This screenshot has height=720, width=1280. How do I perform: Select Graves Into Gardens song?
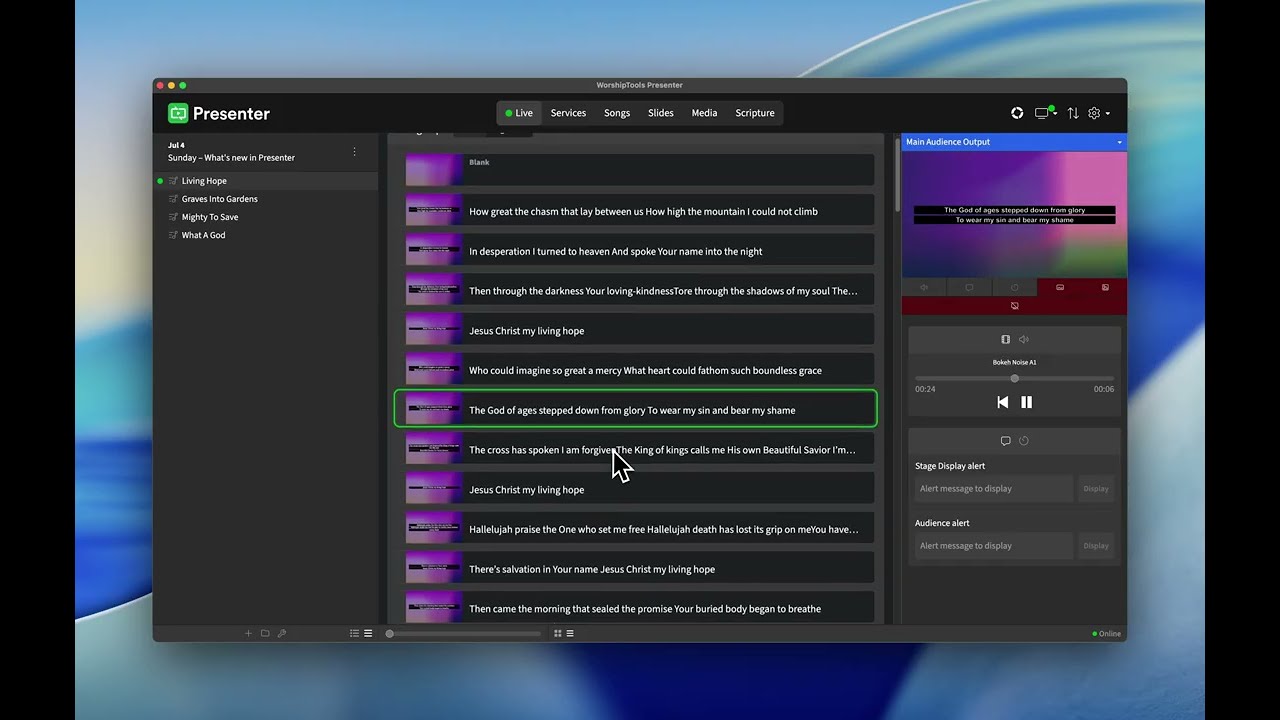219,199
